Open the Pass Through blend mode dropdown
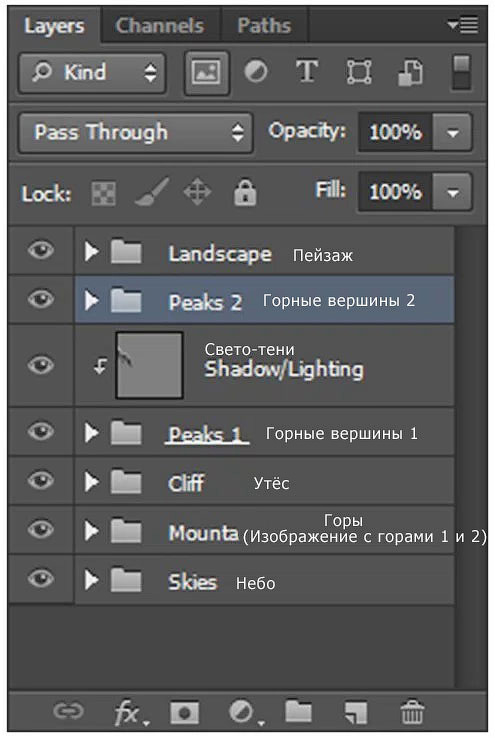Viewport: 495px width, 740px height. pyautogui.click(x=135, y=133)
